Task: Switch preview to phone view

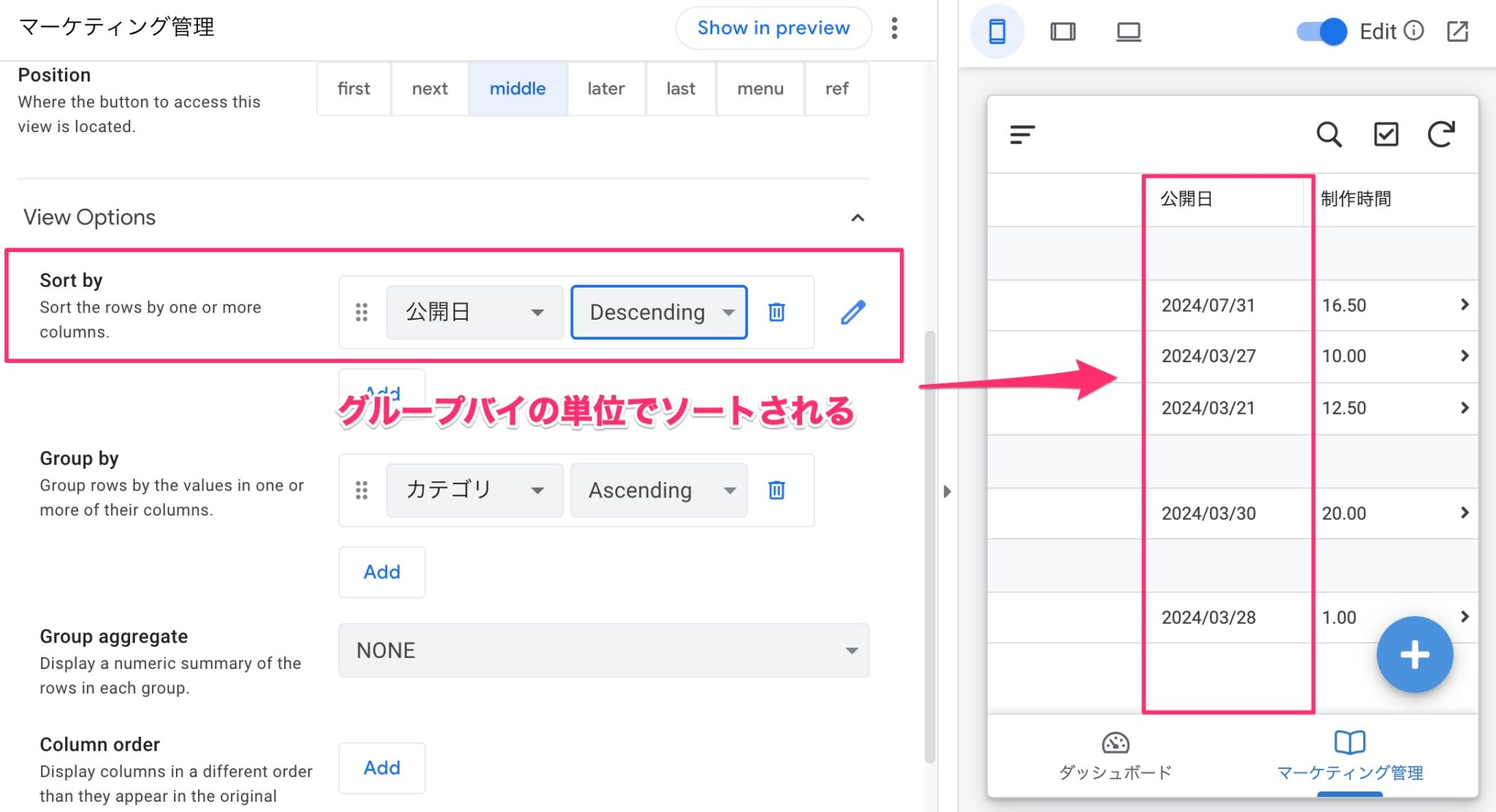Action: [996, 31]
